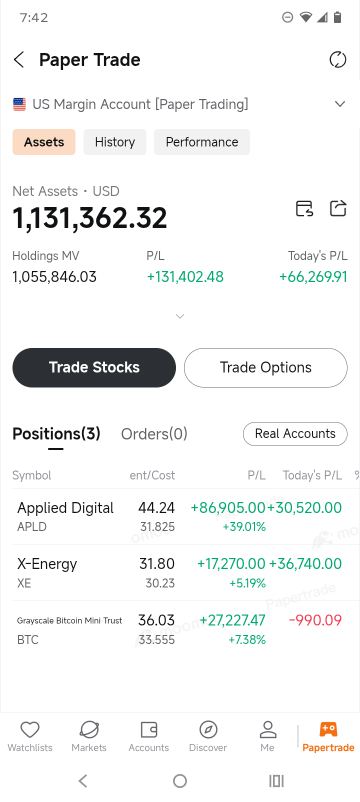This screenshot has width=360, height=802.
Task: Refresh the Paper Trade data
Action: coord(338,60)
